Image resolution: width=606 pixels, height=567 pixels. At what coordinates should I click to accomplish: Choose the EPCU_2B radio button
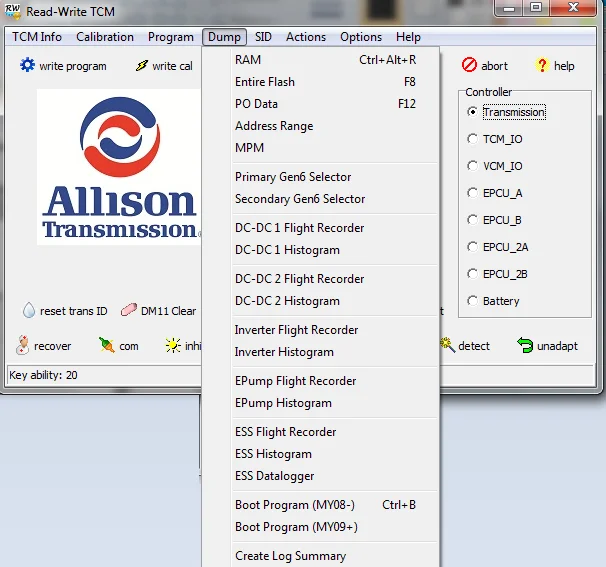click(x=472, y=274)
